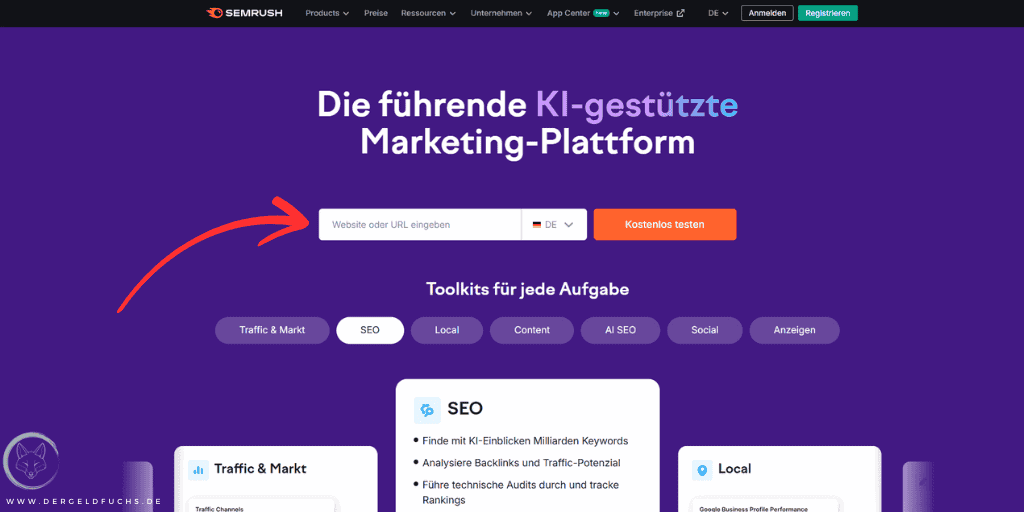This screenshot has height=512, width=1024.
Task: Expand the Ressourcen menu
Action: click(428, 13)
